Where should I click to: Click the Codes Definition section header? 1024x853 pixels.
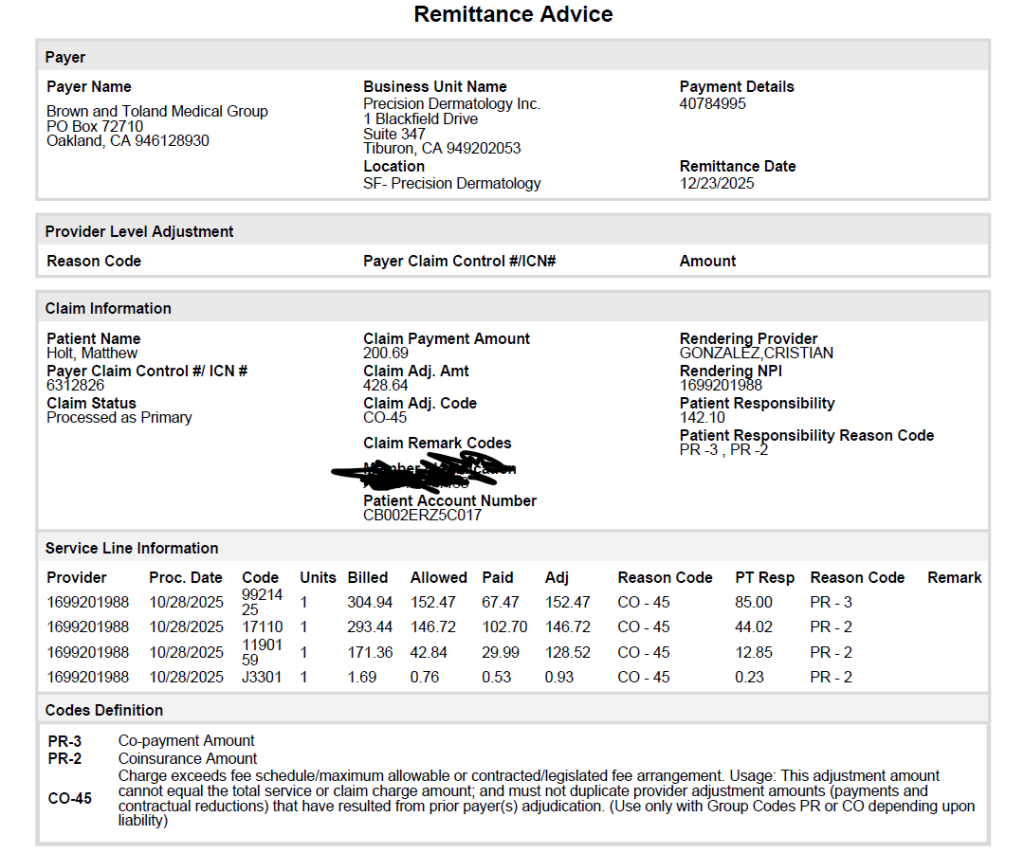tap(104, 711)
